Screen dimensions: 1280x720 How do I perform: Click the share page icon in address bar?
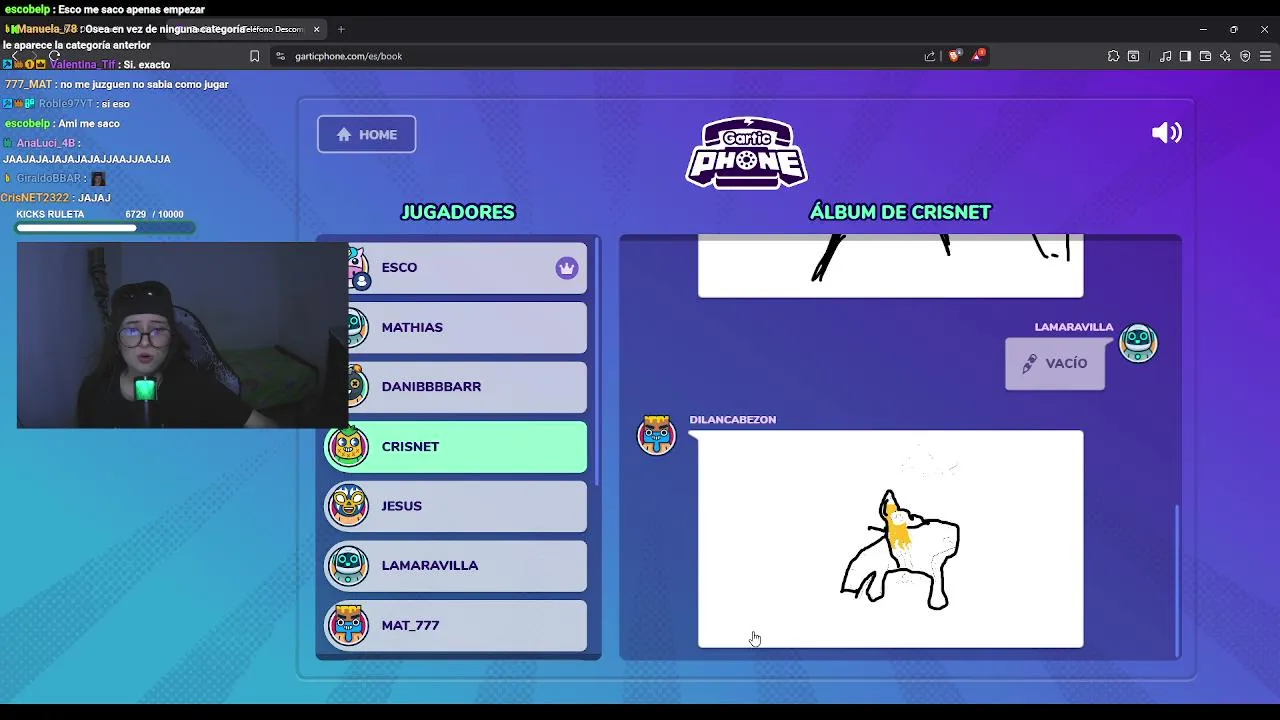(x=930, y=56)
